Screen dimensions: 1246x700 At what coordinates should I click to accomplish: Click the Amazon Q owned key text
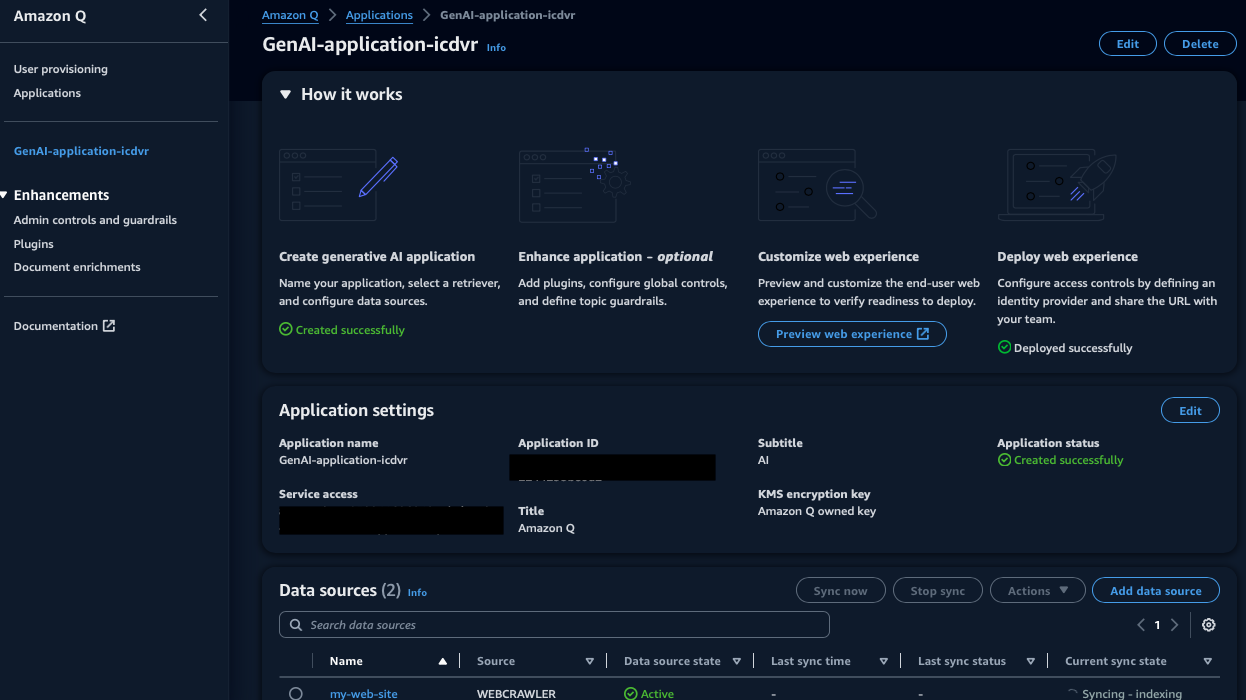[817, 511]
